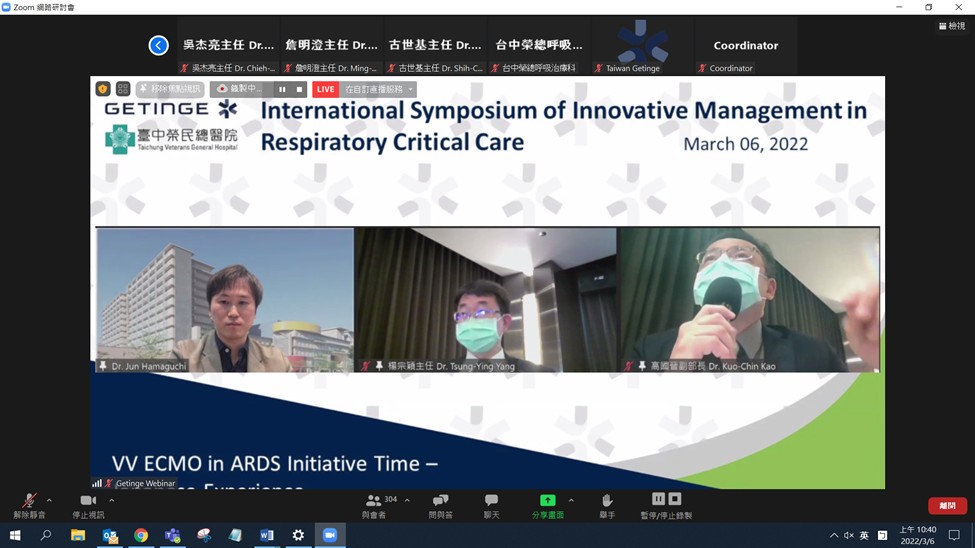Unmute microphone (解除靜音)
The width and height of the screenshot is (975, 548).
click(29, 506)
